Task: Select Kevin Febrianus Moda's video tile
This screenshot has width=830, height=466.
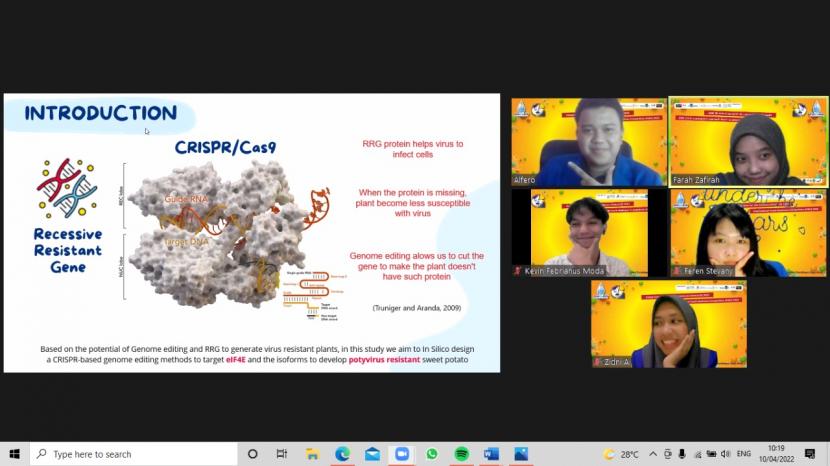Action: [588, 233]
